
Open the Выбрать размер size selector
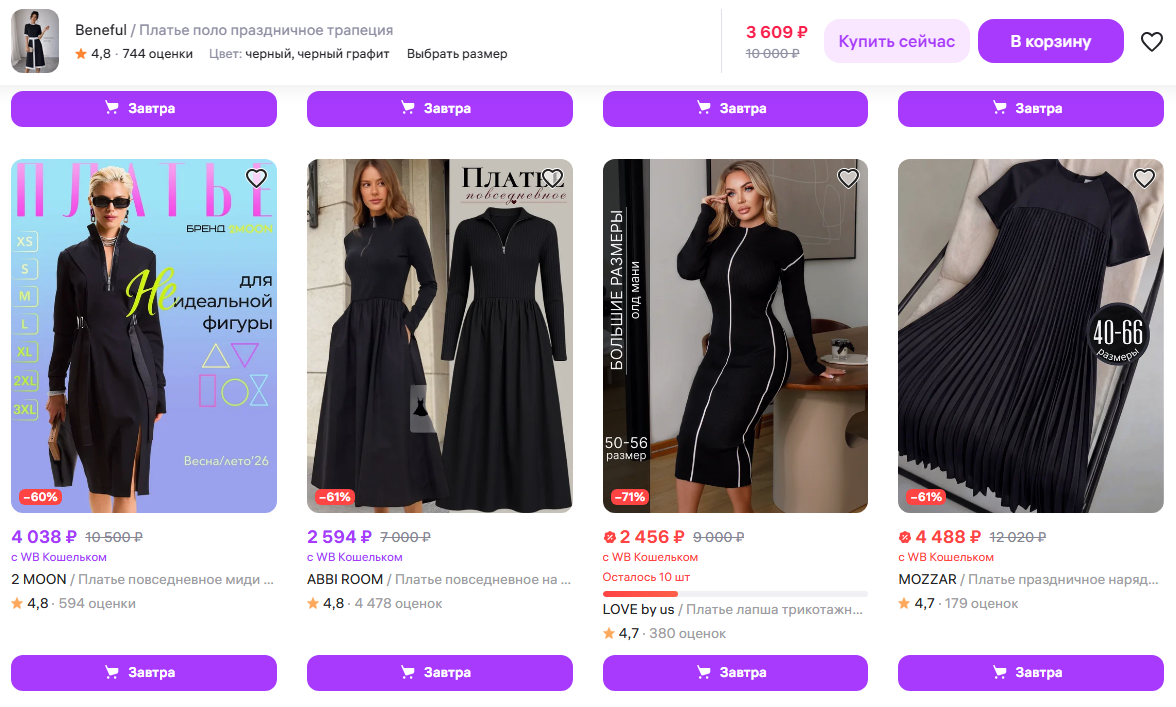[457, 54]
